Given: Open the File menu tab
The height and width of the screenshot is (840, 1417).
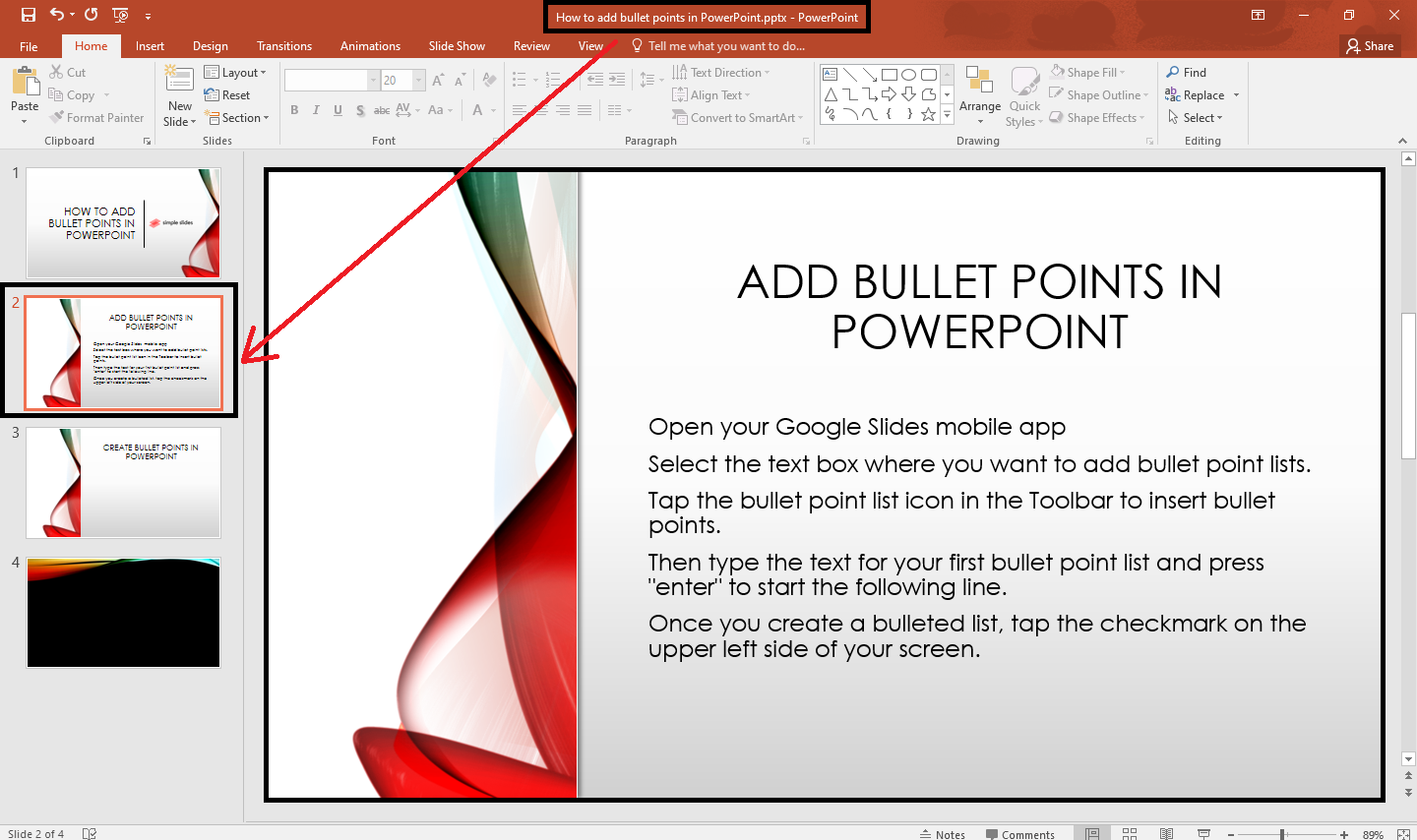Looking at the screenshot, I should (x=29, y=46).
